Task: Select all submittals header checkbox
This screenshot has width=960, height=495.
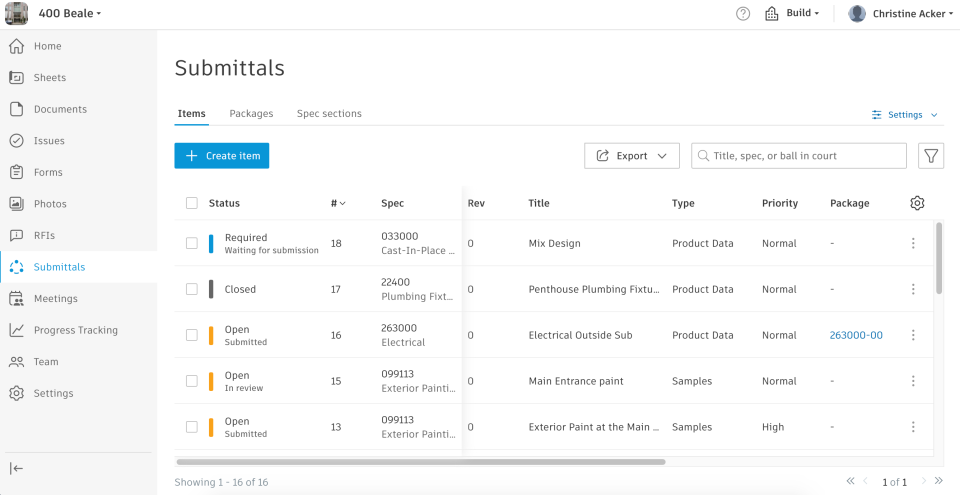Action: (x=192, y=203)
